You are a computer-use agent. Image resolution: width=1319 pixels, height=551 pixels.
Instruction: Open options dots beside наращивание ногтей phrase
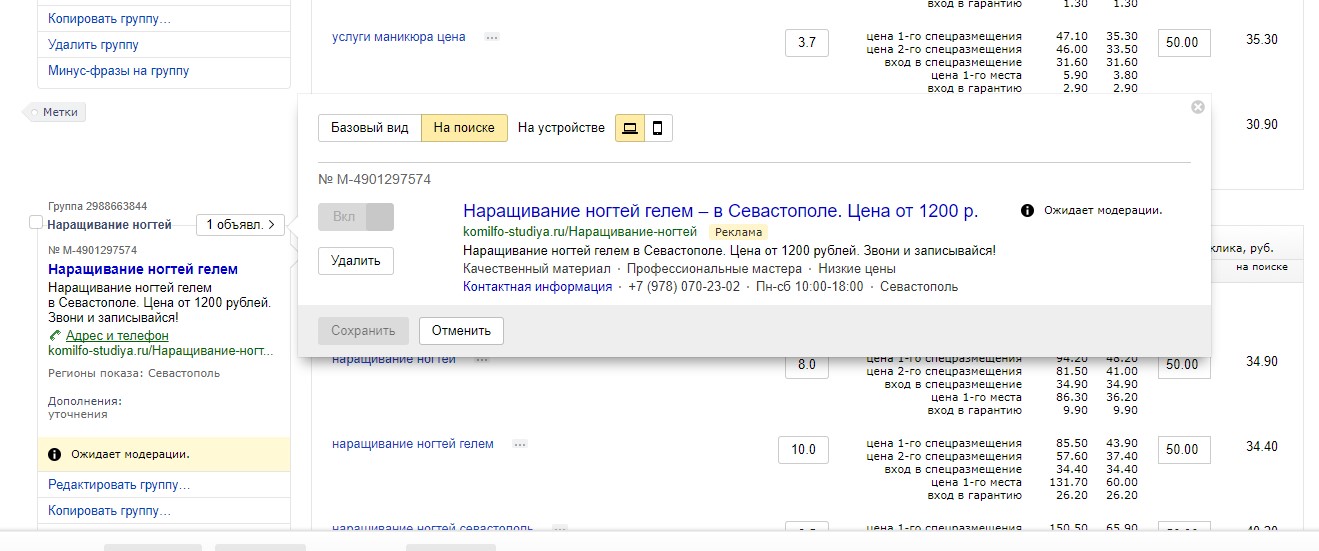coord(481,359)
